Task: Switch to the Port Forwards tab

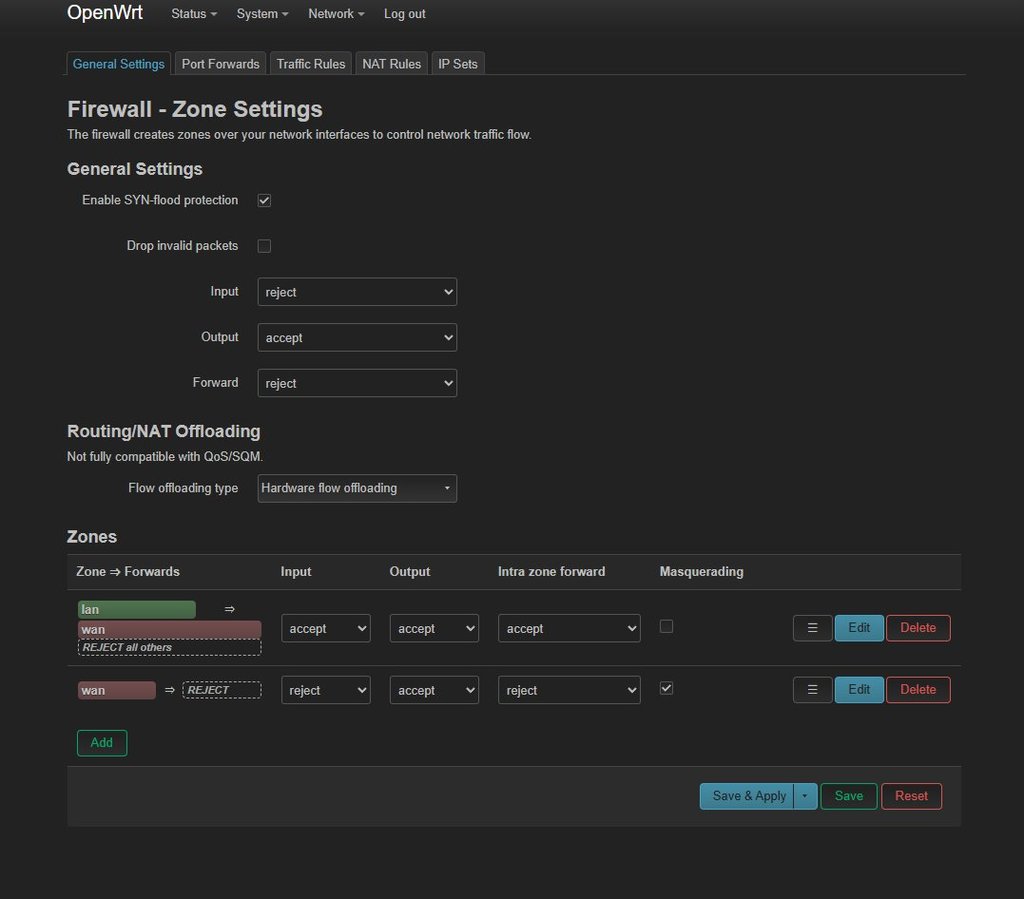Action: tap(220, 64)
